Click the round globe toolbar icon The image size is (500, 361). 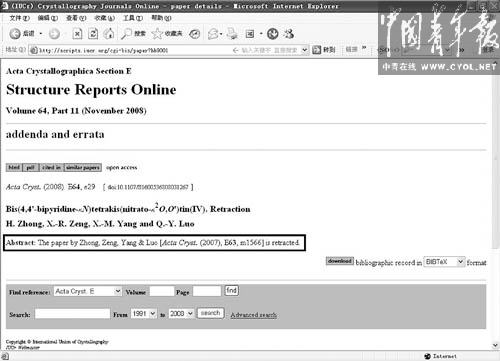[x=273, y=34]
